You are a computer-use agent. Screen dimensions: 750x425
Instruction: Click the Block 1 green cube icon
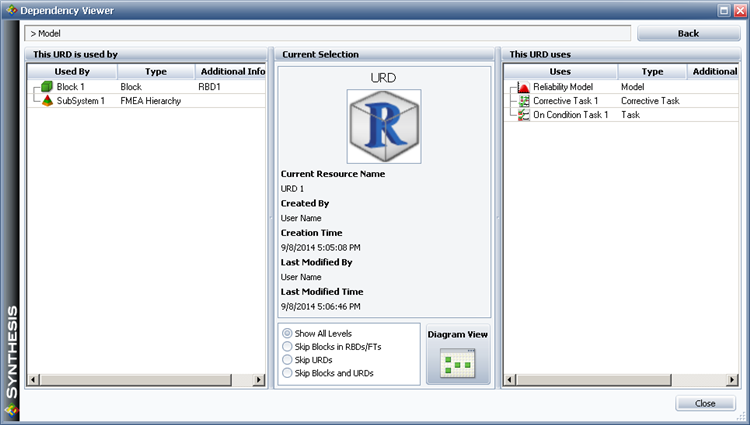(x=47, y=87)
